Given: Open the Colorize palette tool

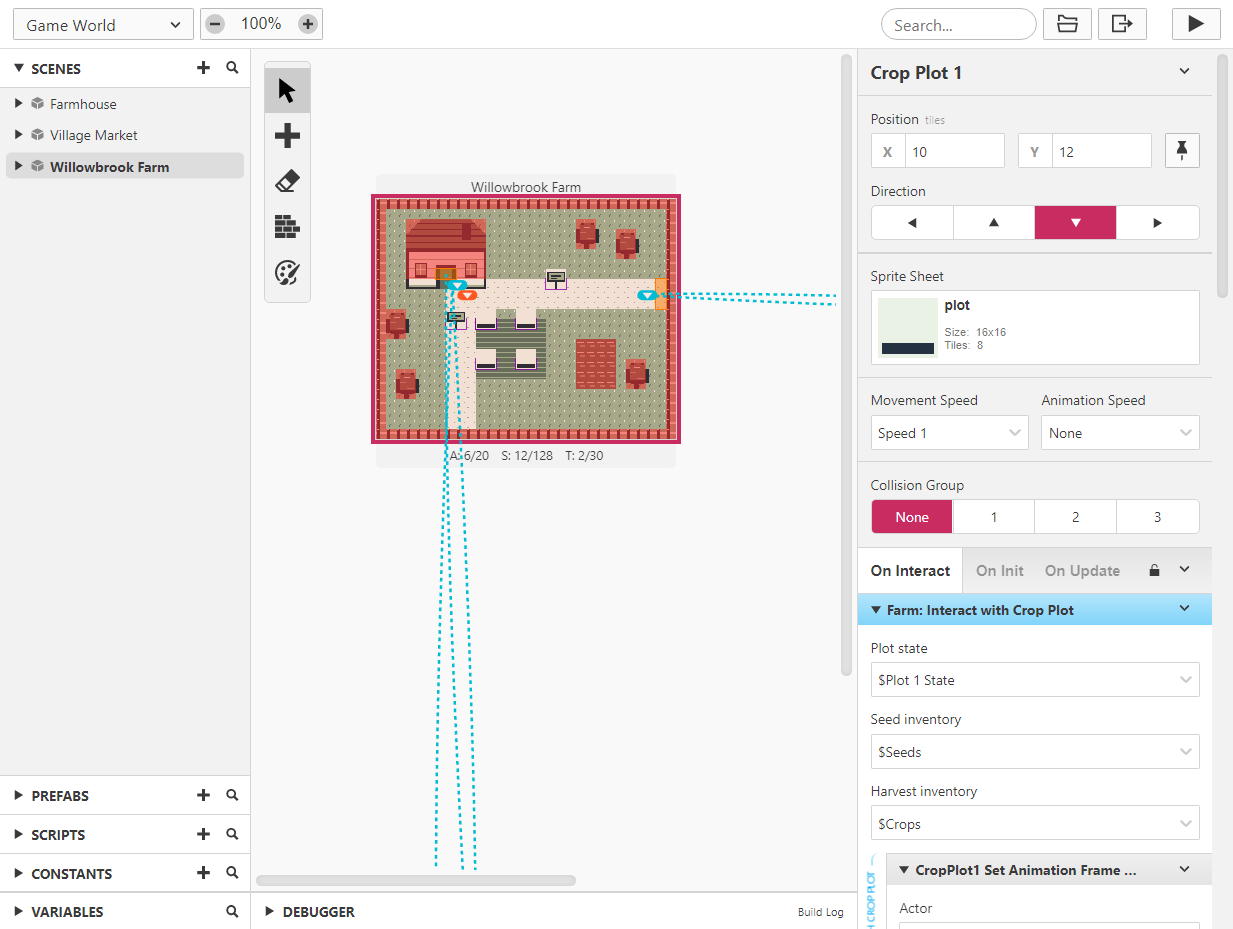Looking at the screenshot, I should tap(287, 273).
